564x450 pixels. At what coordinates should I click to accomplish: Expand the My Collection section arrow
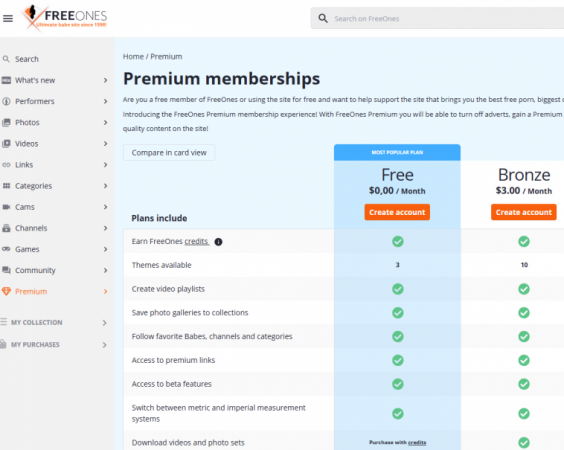104,323
